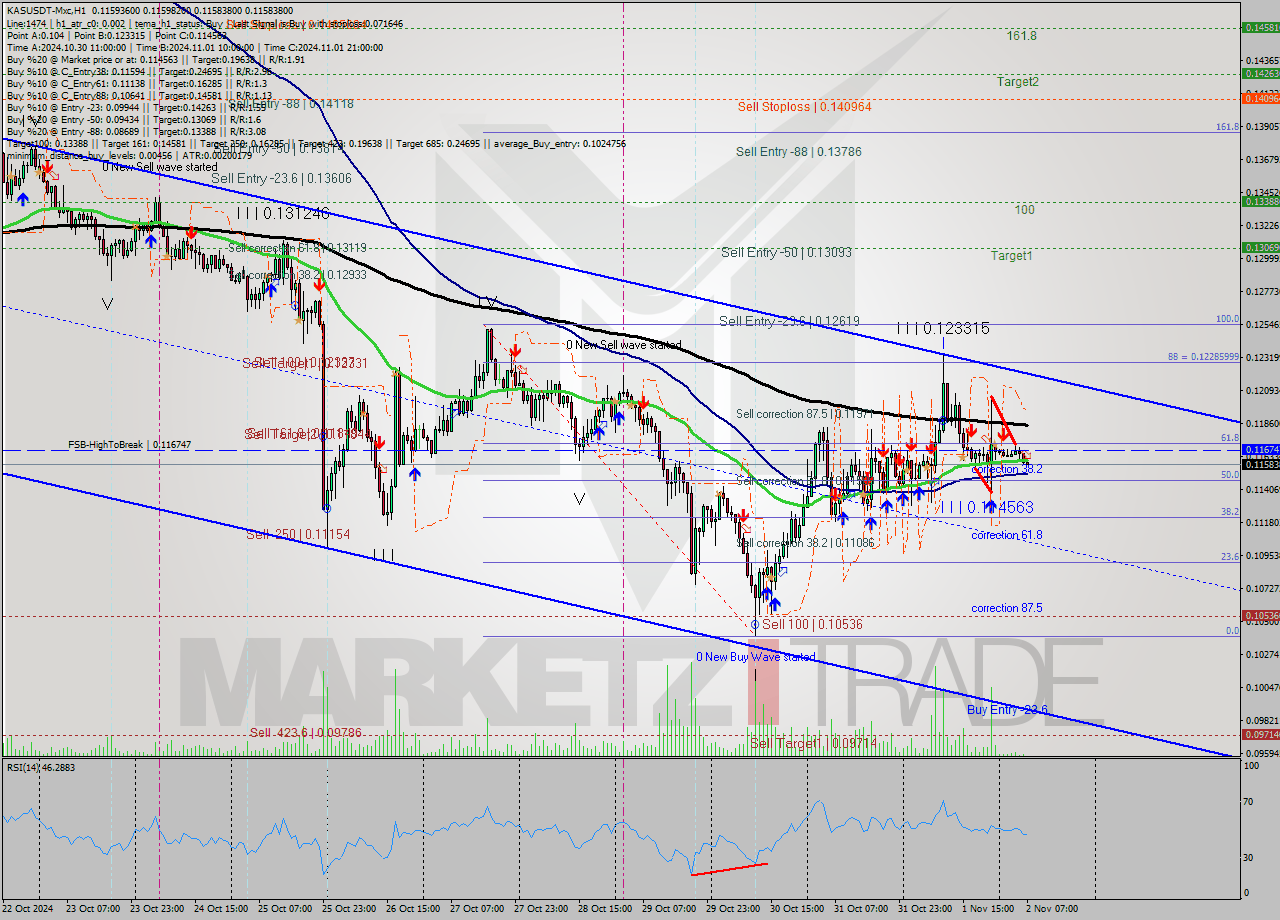Select the blue 100.0 Fibonacci level label
1280x920 pixels.
(1227, 319)
